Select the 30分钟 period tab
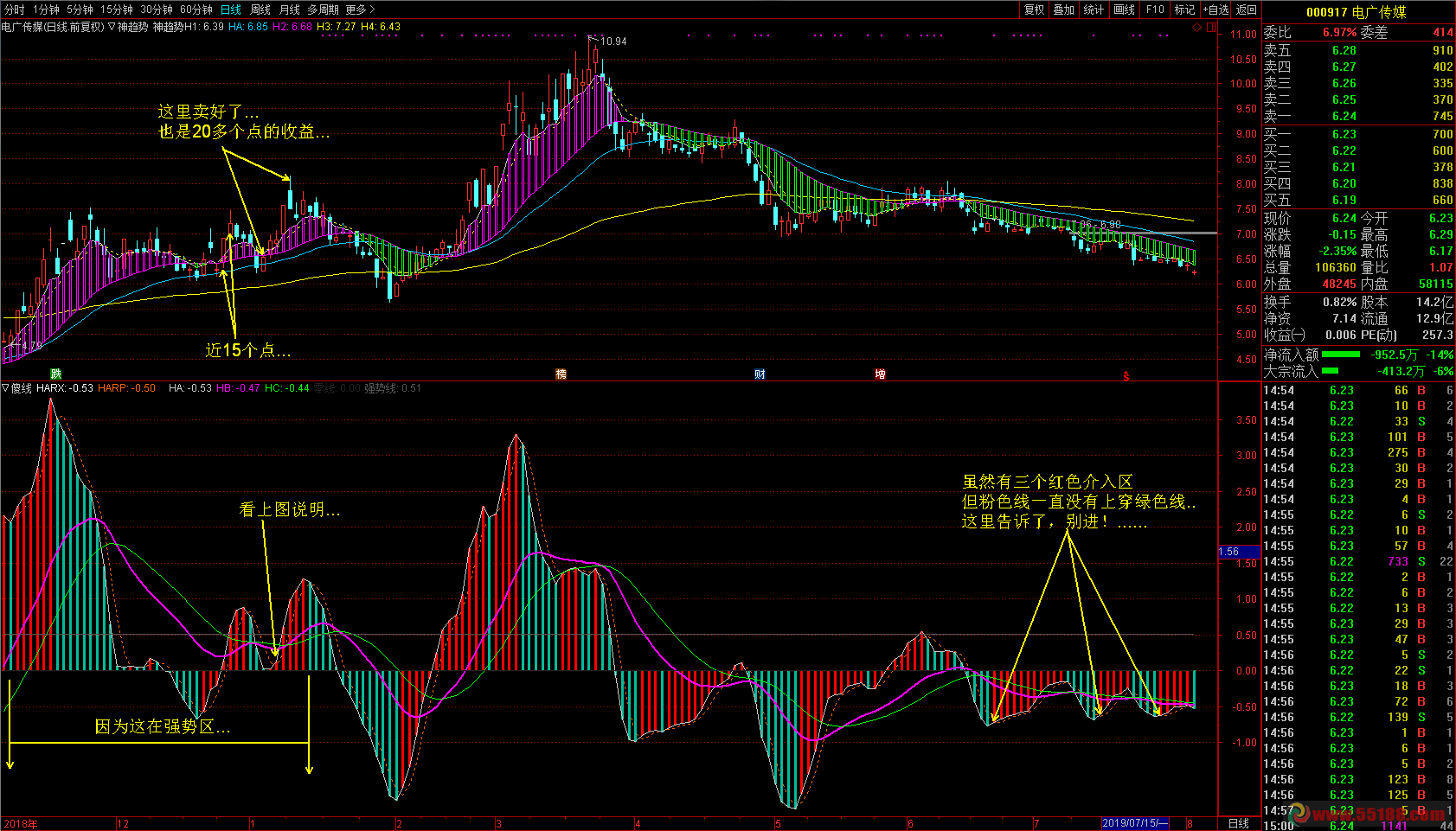The height and width of the screenshot is (831, 1456). pyautogui.click(x=157, y=10)
